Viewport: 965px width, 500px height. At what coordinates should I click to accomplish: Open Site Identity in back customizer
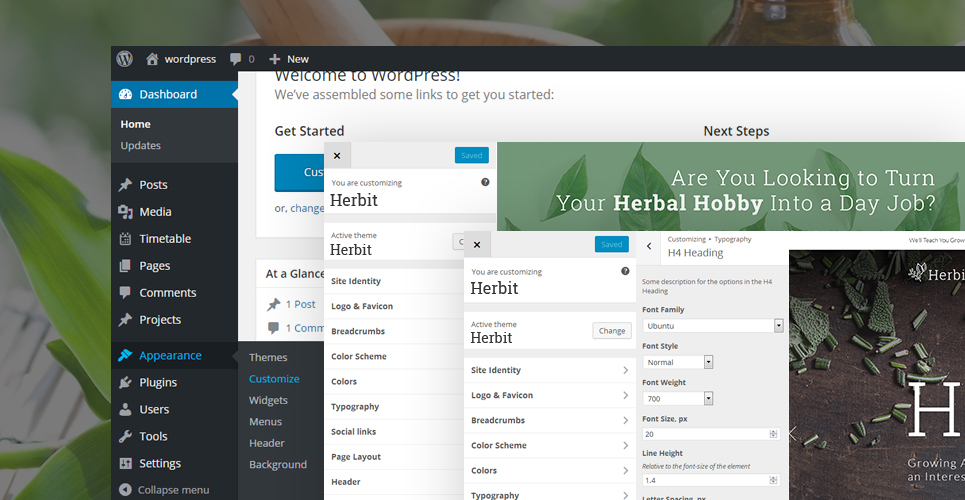pyautogui.click(x=394, y=281)
